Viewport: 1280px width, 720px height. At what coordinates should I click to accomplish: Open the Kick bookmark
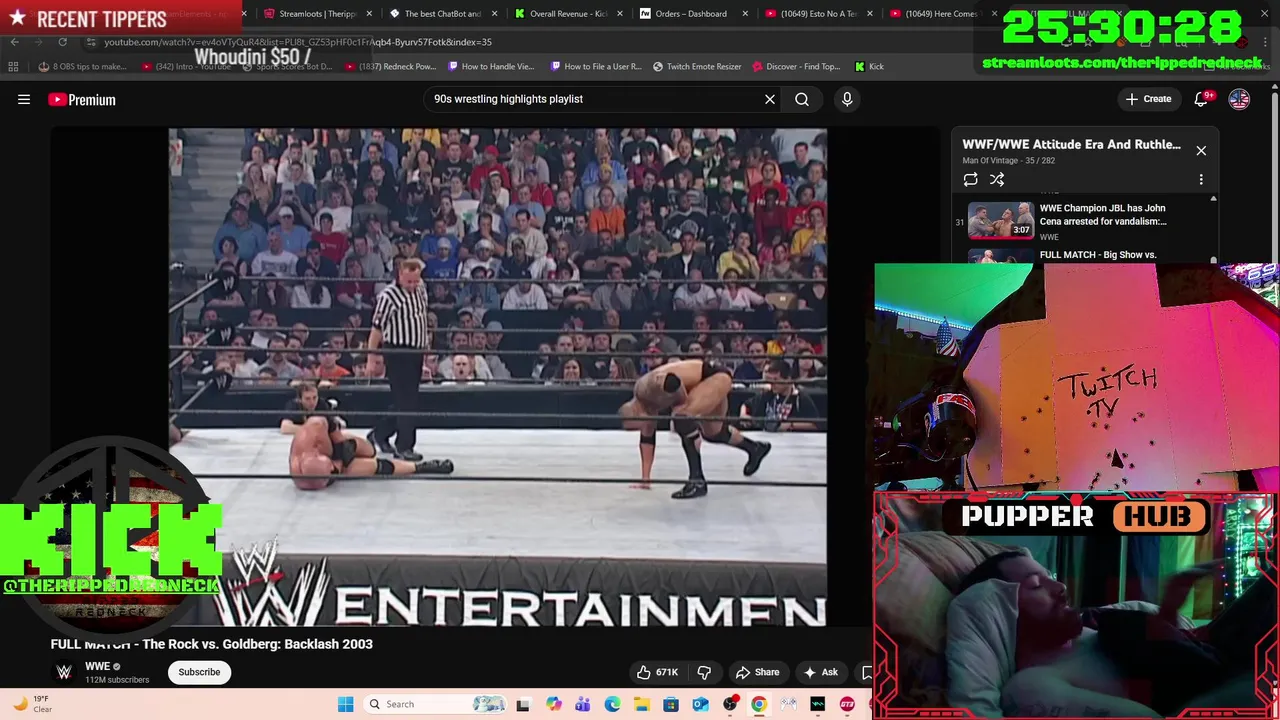coord(869,66)
